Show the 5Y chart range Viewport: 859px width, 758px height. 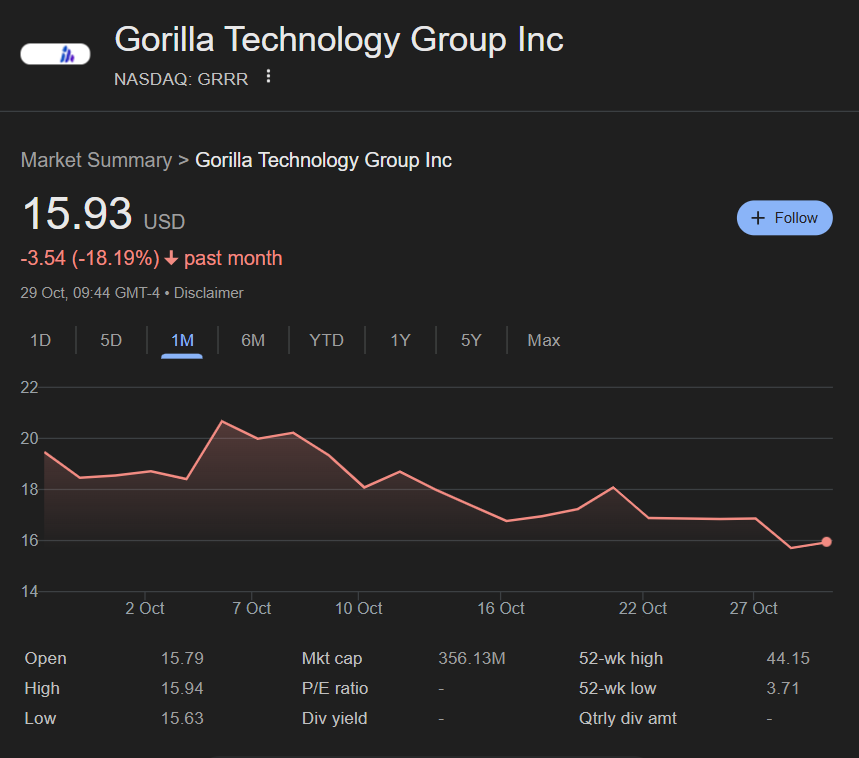click(471, 340)
